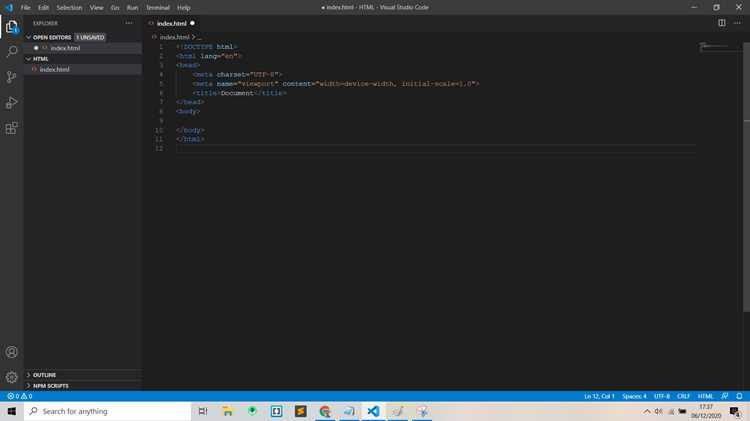This screenshot has height=421, width=750.
Task: Open the Selection menu
Action: click(69, 8)
